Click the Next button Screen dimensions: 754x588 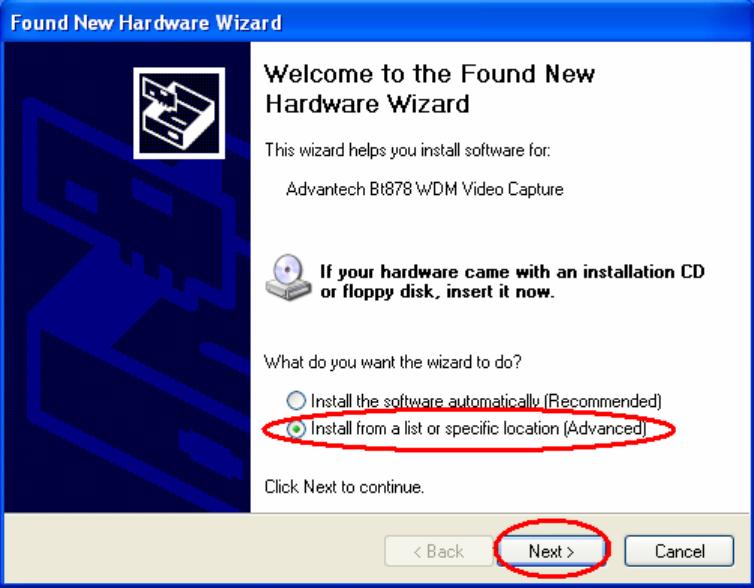point(551,551)
